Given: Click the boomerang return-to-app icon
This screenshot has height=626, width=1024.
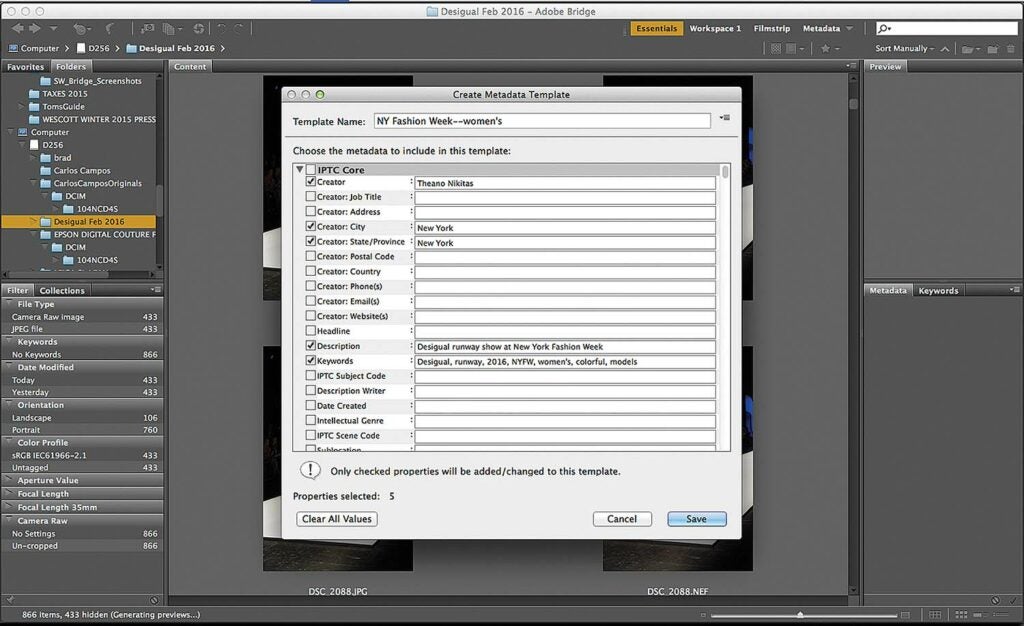Looking at the screenshot, I should pos(110,29).
